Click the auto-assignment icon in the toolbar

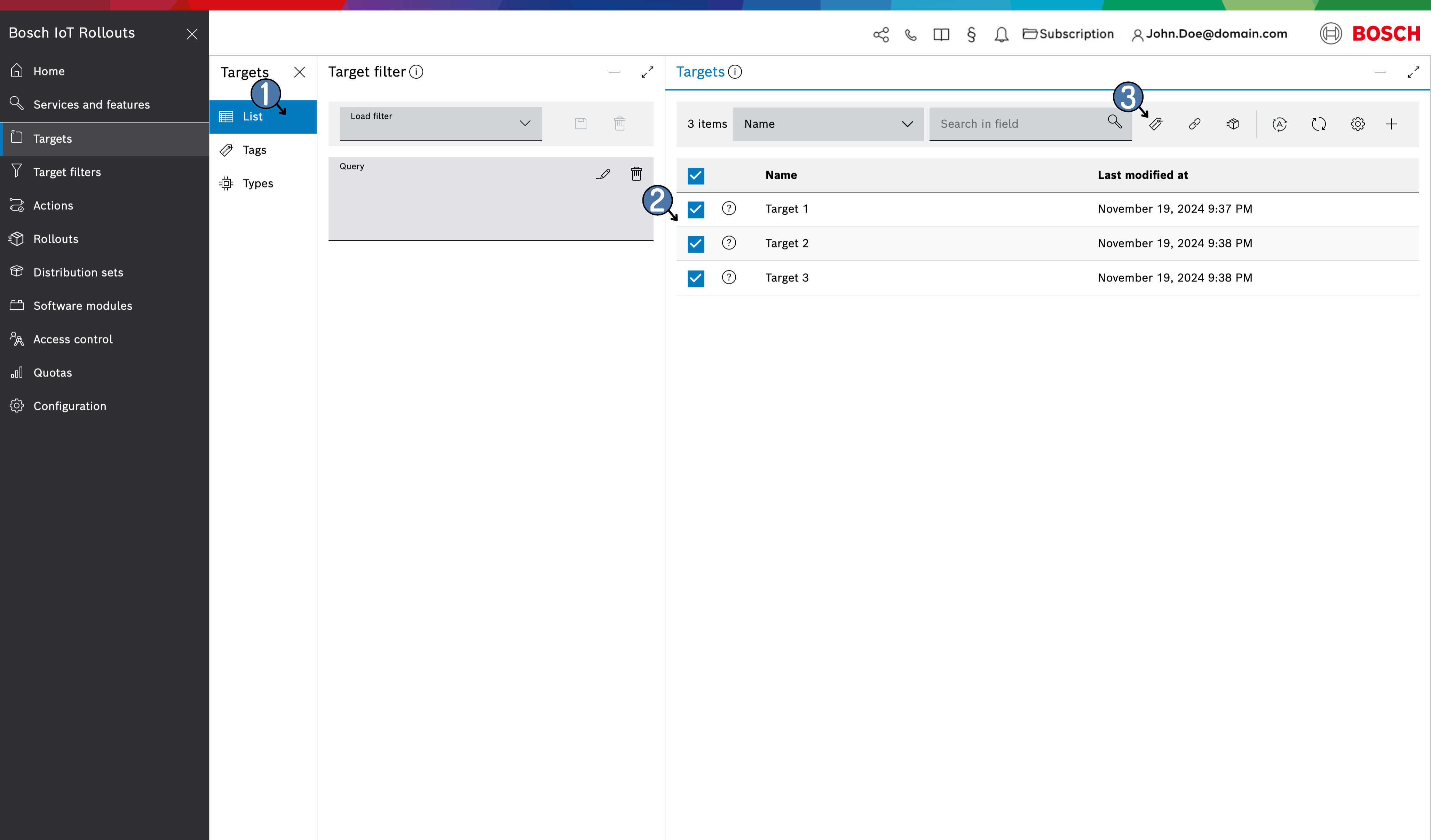[1279, 124]
